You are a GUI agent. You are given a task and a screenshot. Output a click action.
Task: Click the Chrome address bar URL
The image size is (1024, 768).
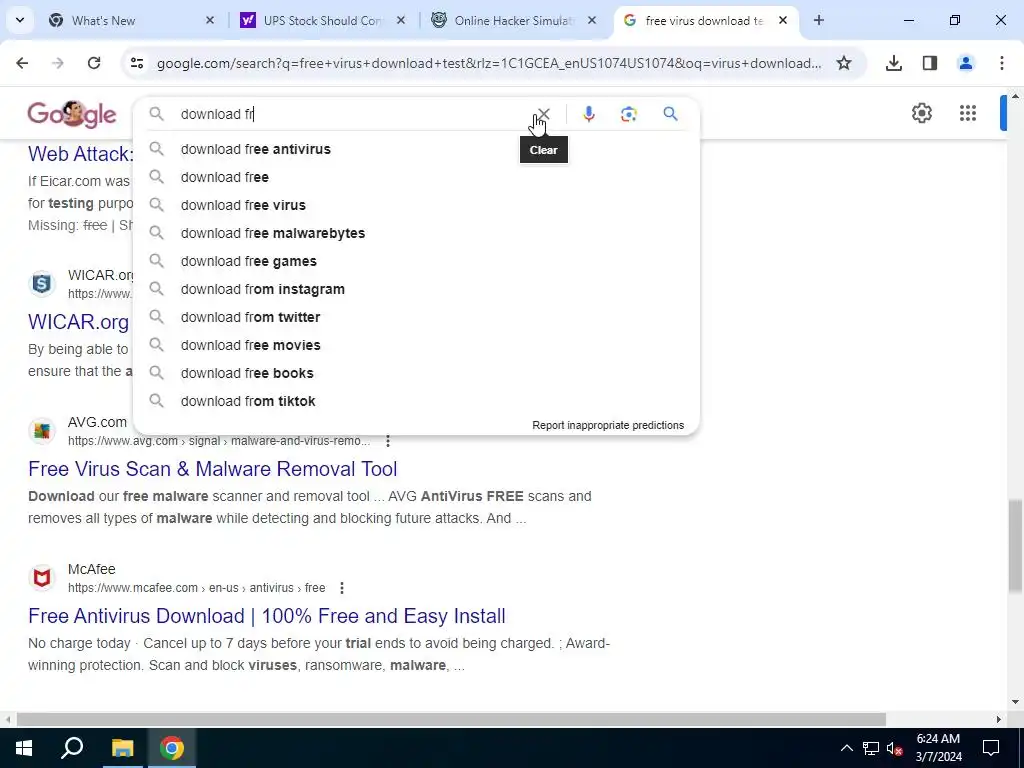[489, 63]
